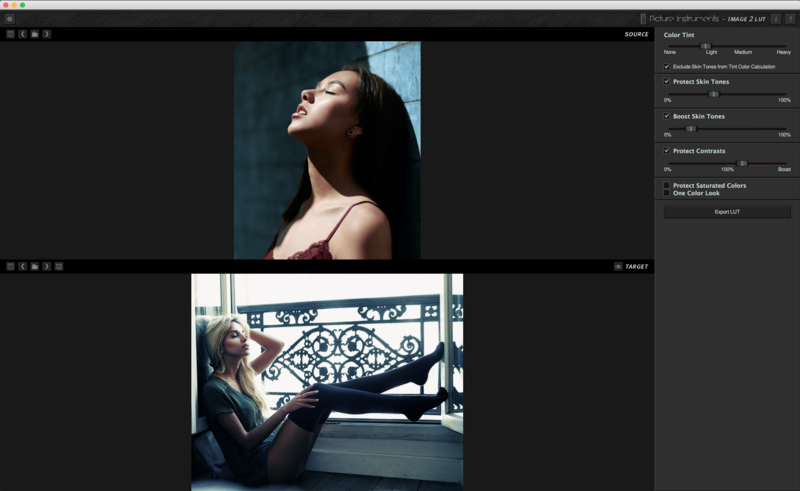Open source image folder
Image resolution: width=800 pixels, height=491 pixels.
point(35,34)
